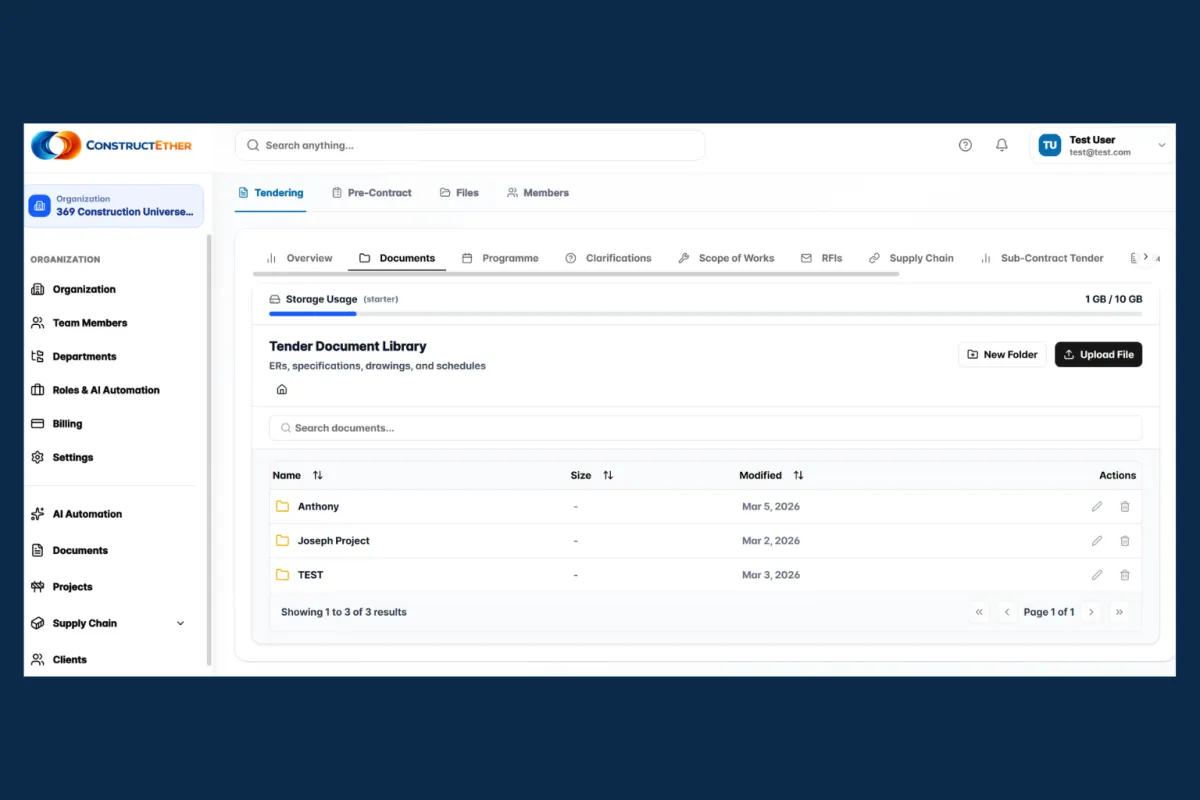Click the TEST folder icon
Image resolution: width=1200 pixels, height=800 pixels.
click(282, 575)
